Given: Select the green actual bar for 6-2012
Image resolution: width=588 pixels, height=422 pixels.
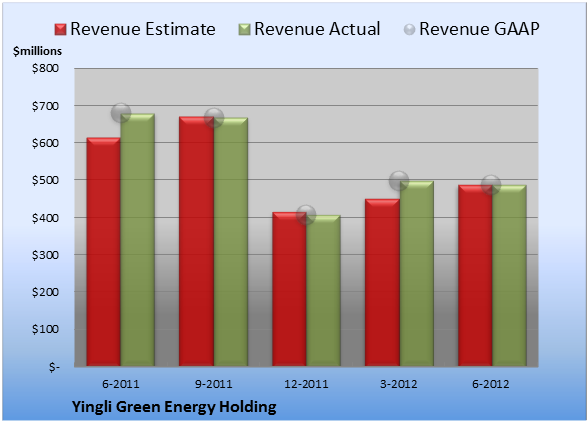Looking at the screenshot, I should click(x=509, y=276).
